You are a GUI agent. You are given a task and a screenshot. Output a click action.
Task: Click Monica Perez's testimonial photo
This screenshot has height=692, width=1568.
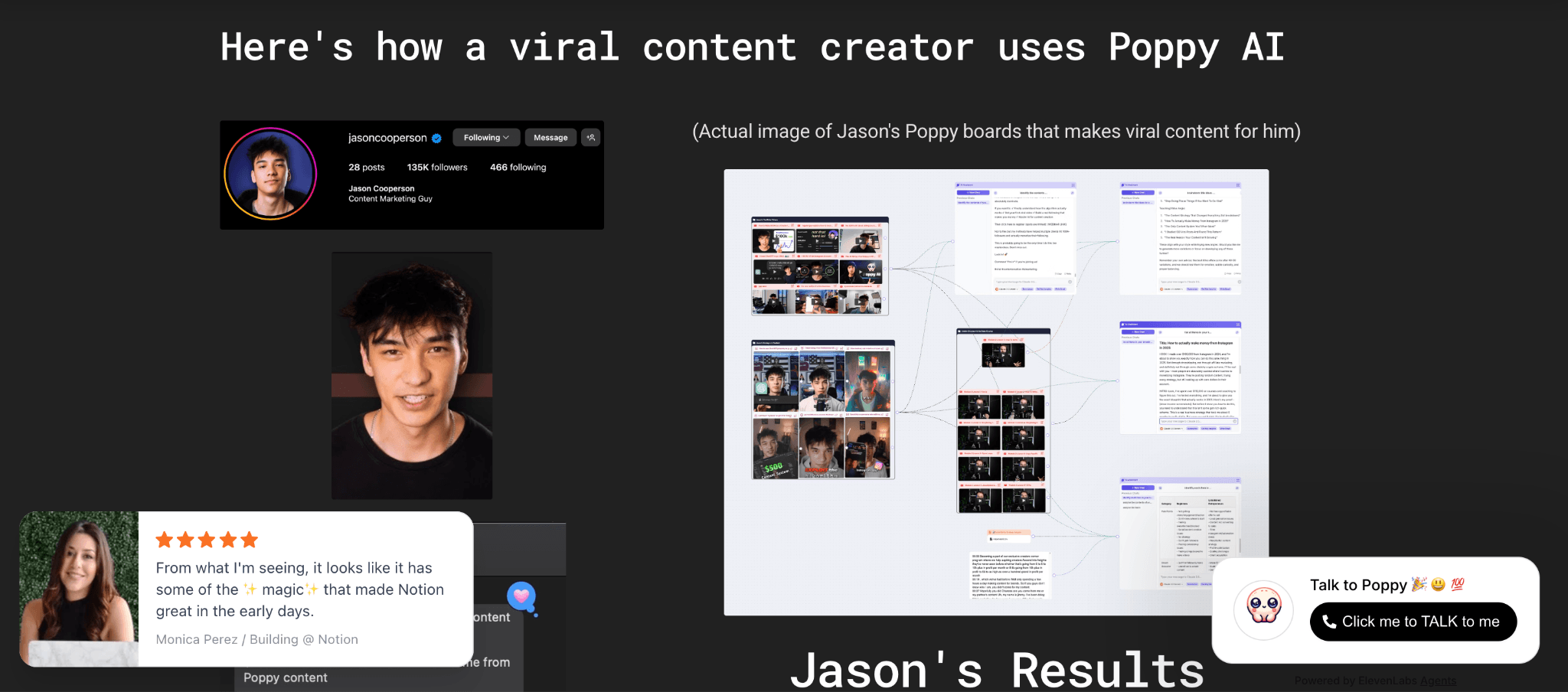tap(79, 589)
